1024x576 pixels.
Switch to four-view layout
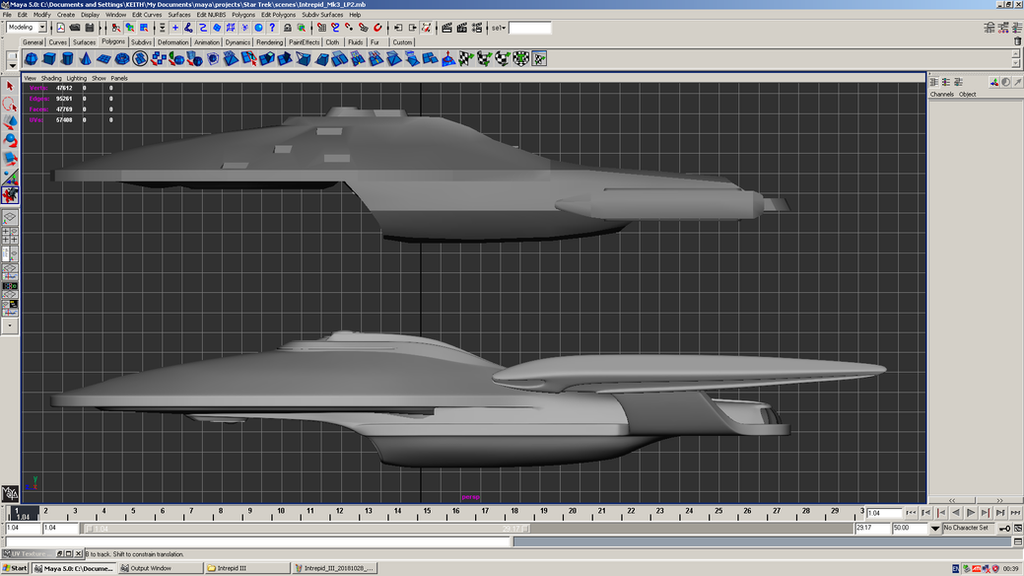point(10,235)
